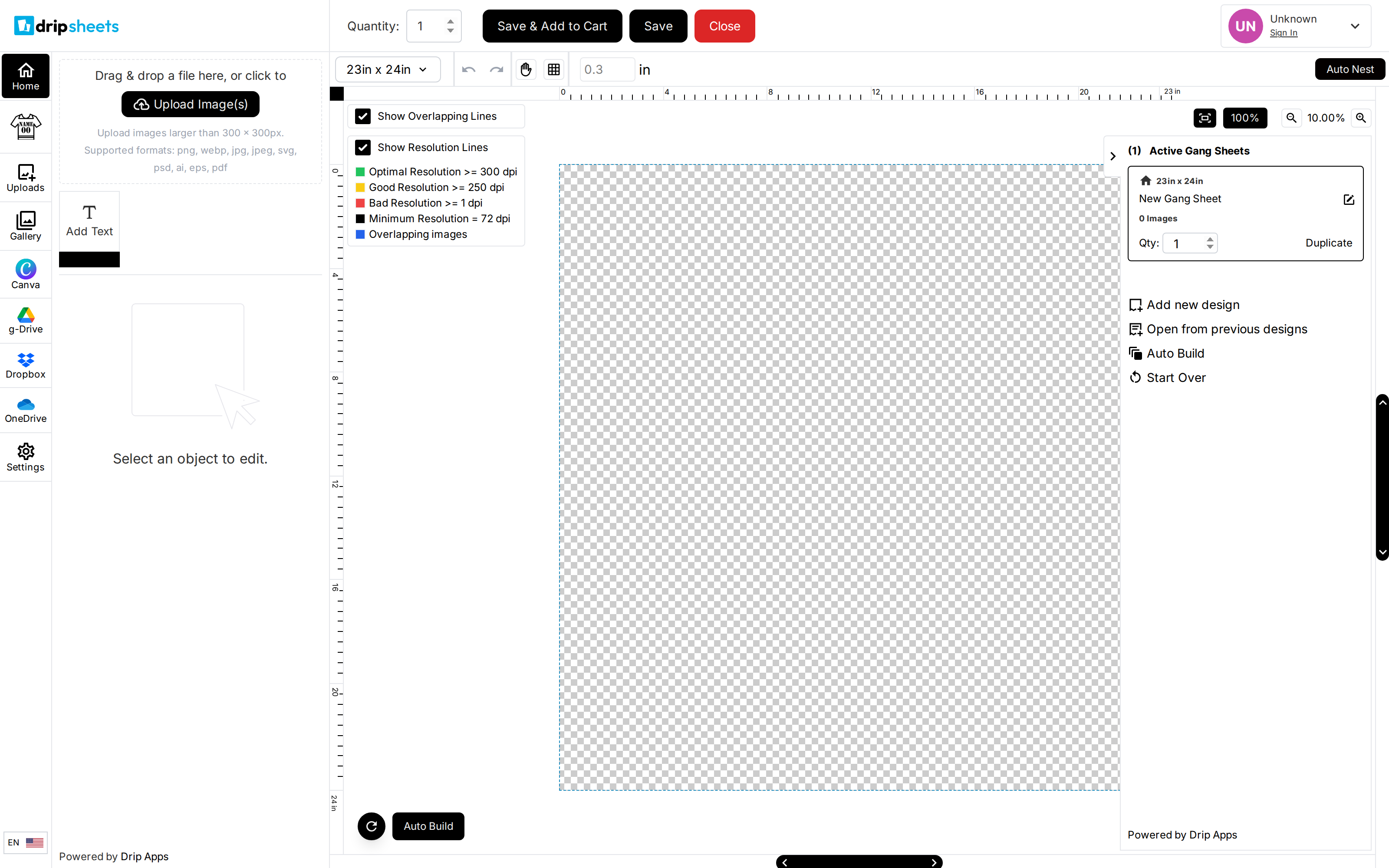Choose Auto Build in right panel

1167,353
